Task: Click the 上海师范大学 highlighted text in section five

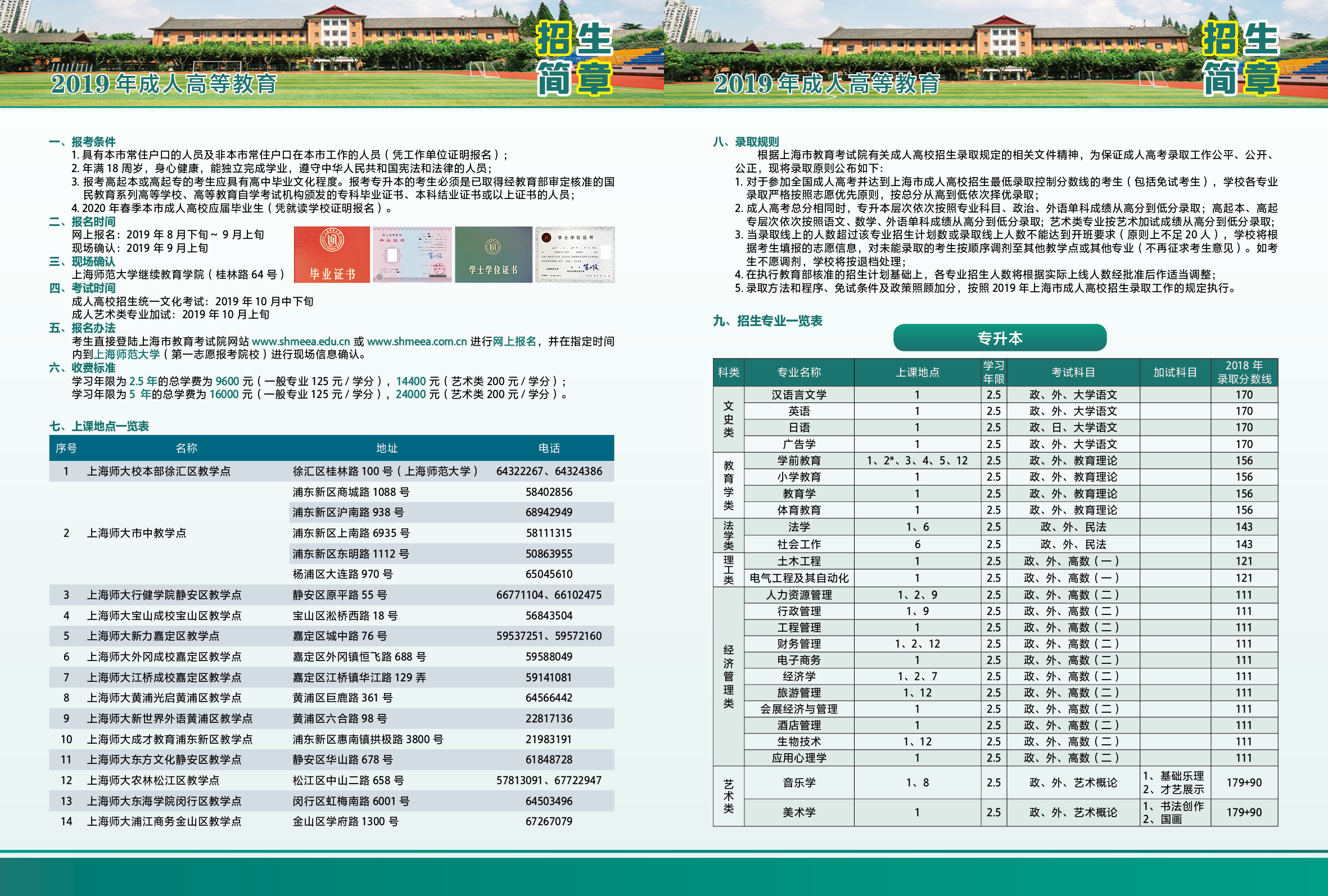Action: pyautogui.click(x=127, y=355)
